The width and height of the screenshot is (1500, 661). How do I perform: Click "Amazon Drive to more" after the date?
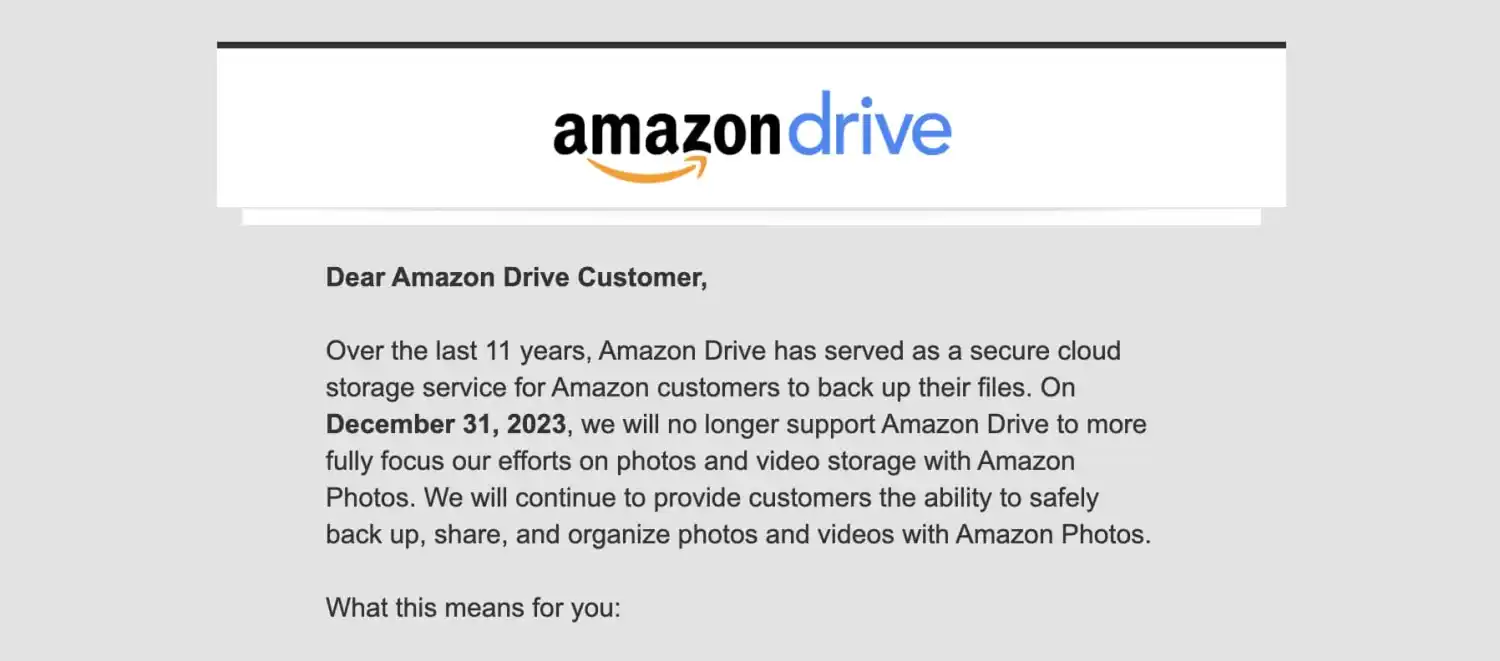tap(1014, 424)
